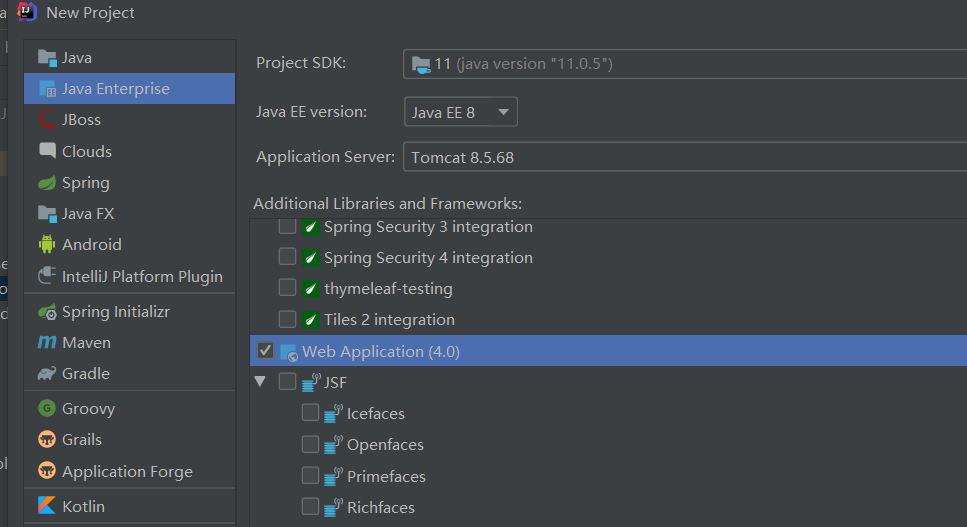The image size is (967, 527).
Task: Open the Application Server Tomcat 8.5.68 selector
Action: [x=685, y=157]
